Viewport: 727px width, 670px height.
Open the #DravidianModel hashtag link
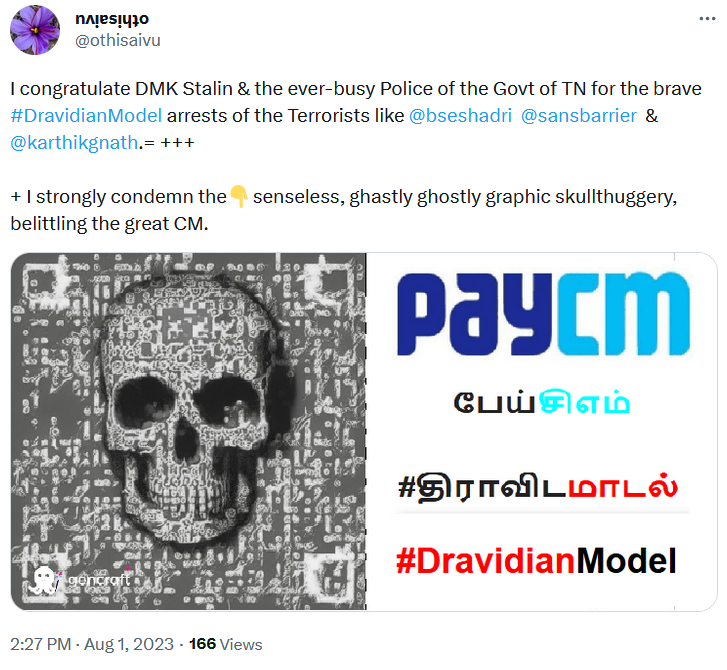(x=86, y=115)
